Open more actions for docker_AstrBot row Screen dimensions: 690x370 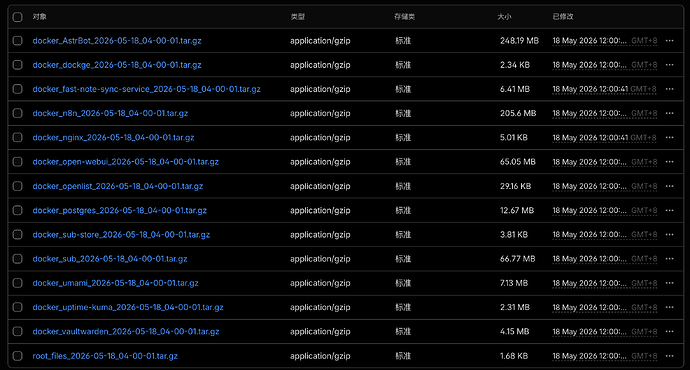tap(669, 40)
